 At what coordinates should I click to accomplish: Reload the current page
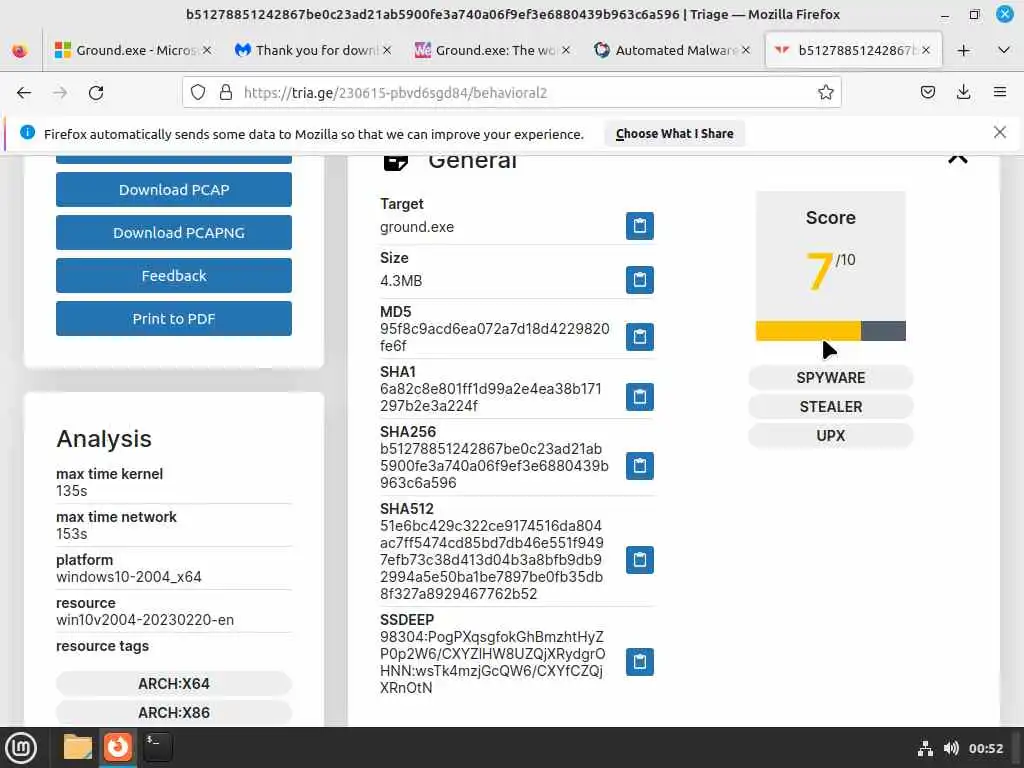point(96,93)
